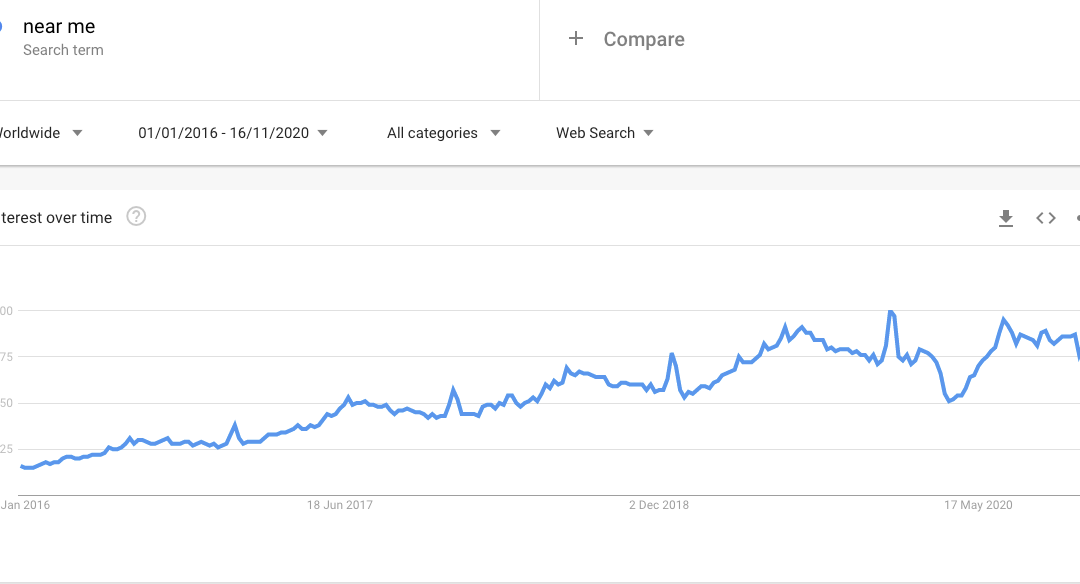
Task: Click the trend line peak at 100
Action: [x=890, y=311]
